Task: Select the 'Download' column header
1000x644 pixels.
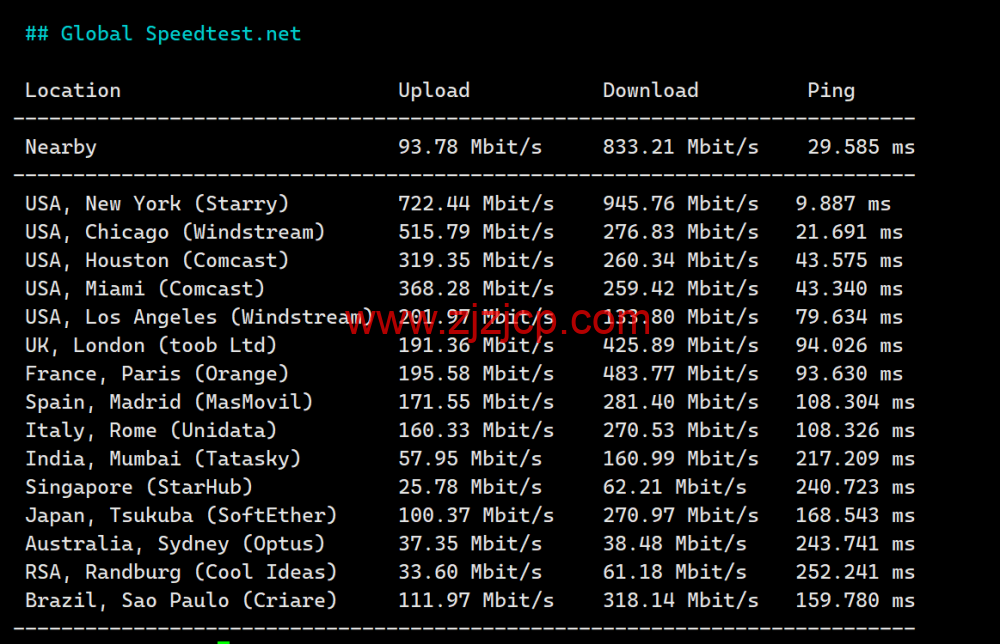Action: pos(651,91)
